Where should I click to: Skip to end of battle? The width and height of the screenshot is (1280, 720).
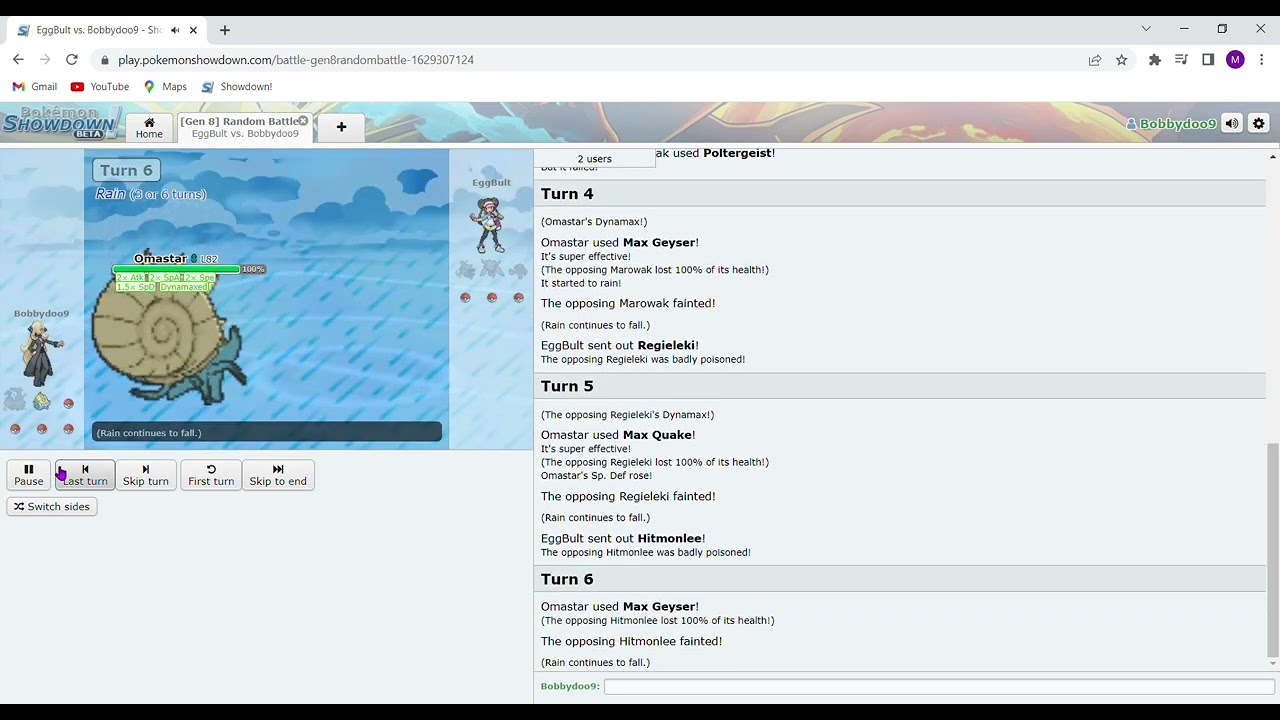pos(278,475)
